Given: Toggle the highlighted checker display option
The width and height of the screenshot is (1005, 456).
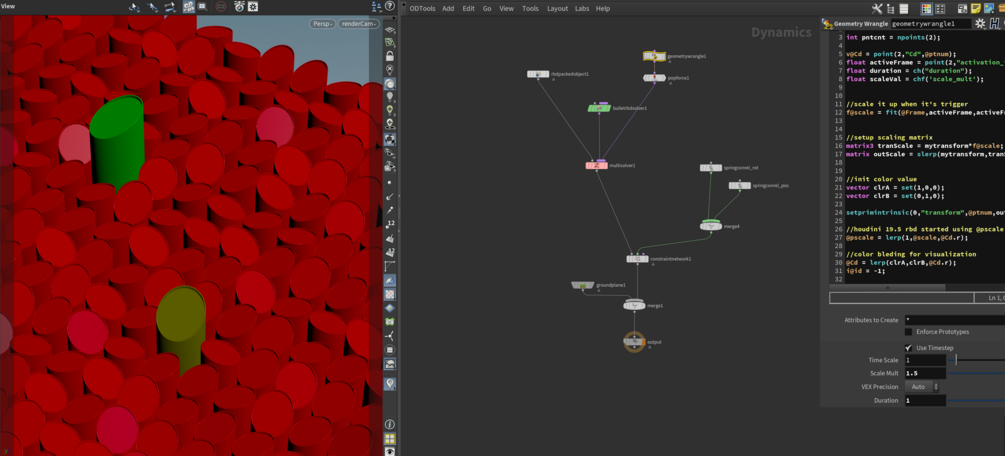Looking at the screenshot, I should [390, 294].
